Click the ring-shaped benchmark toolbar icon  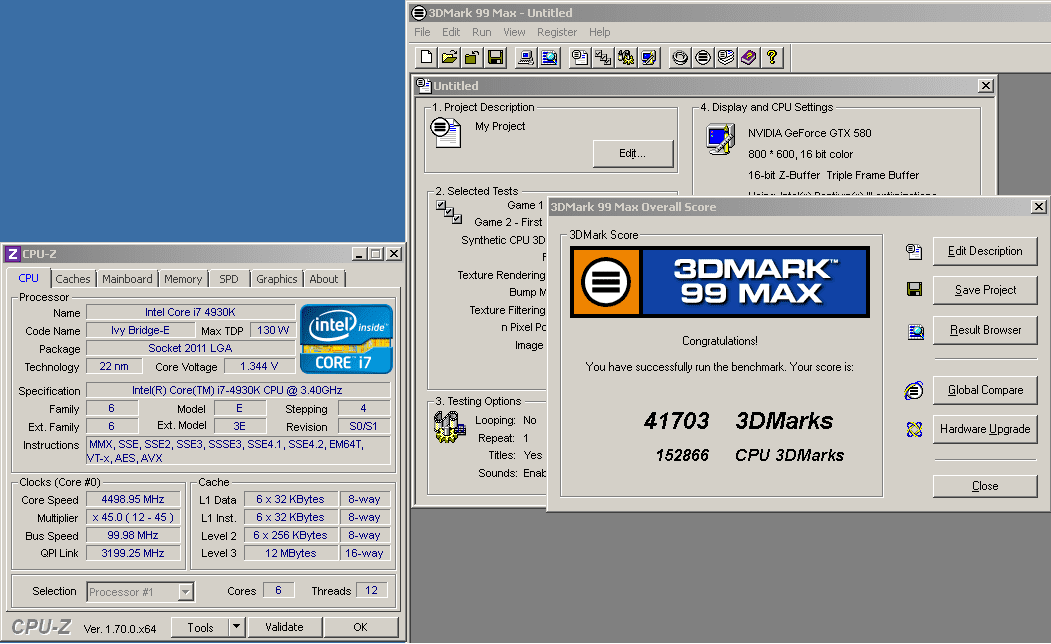click(680, 58)
